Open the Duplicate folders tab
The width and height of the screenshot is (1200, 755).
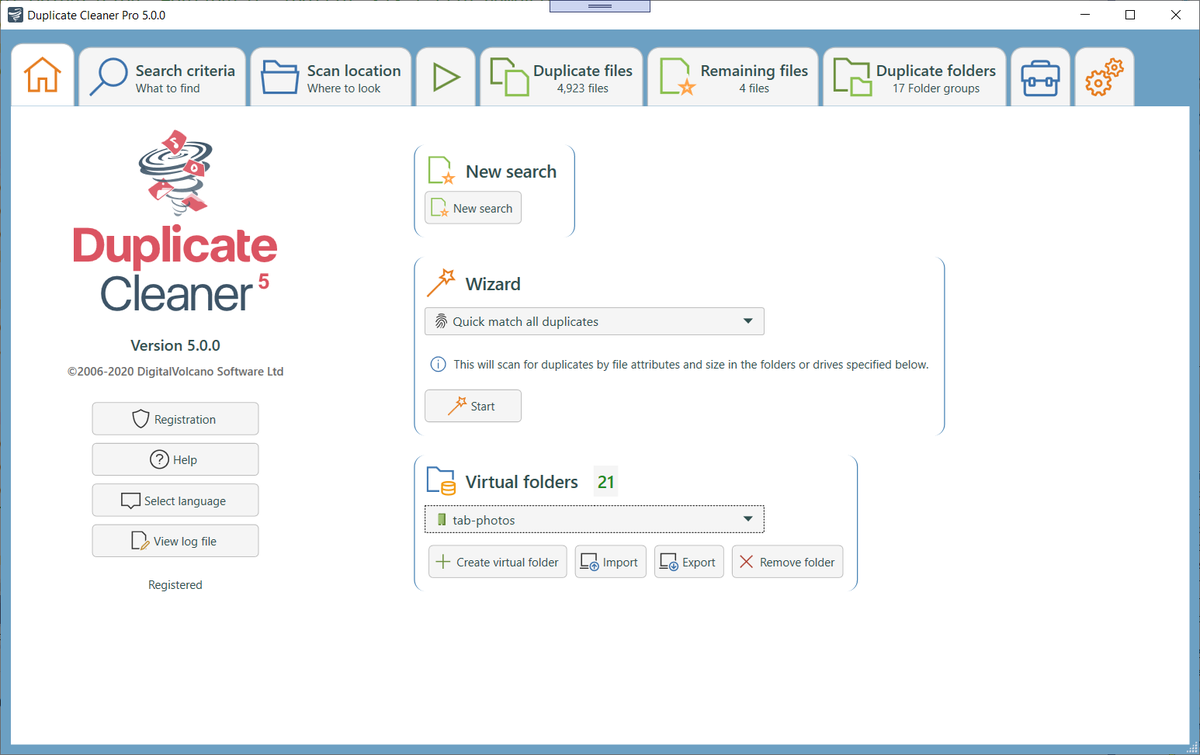tap(914, 77)
